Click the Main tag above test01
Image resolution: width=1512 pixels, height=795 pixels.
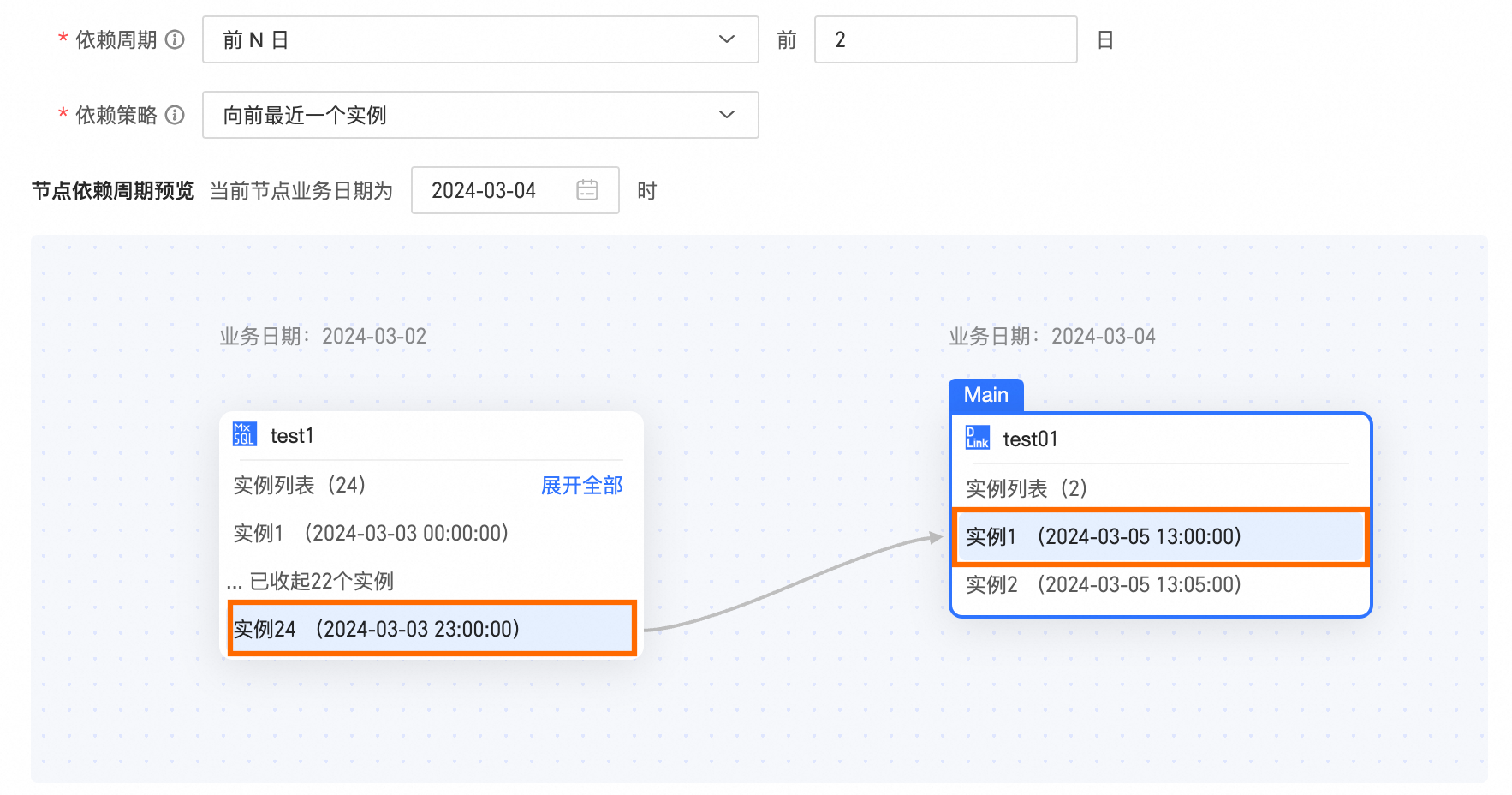[x=985, y=395]
